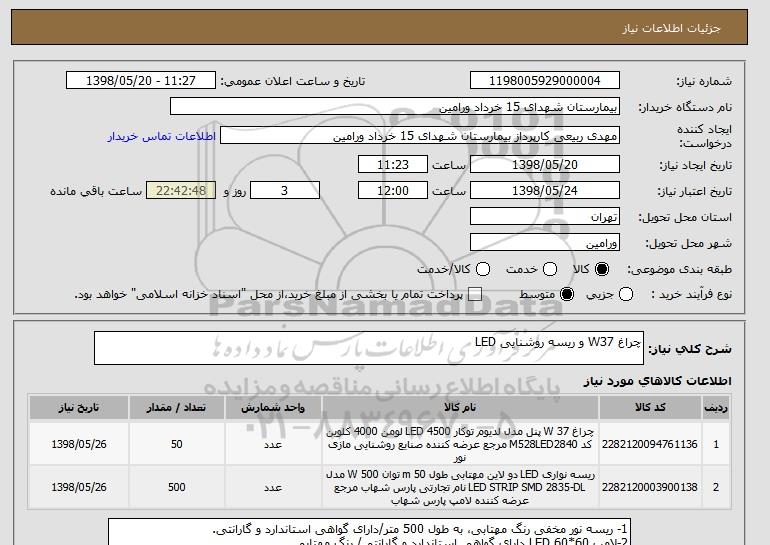Click the row number 2 cell
This screenshot has height=545, width=770.
716,487
